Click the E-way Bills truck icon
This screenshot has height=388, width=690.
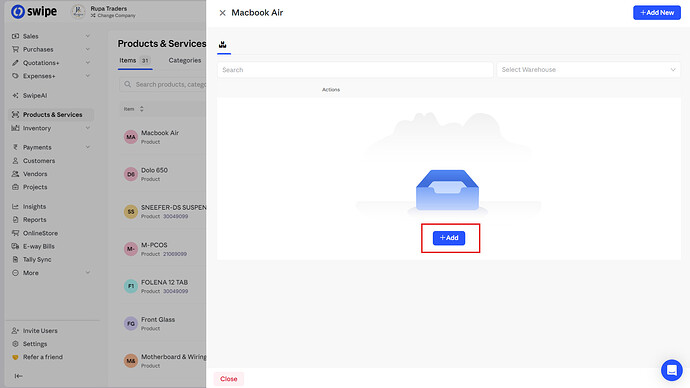pyautogui.click(x=15, y=246)
